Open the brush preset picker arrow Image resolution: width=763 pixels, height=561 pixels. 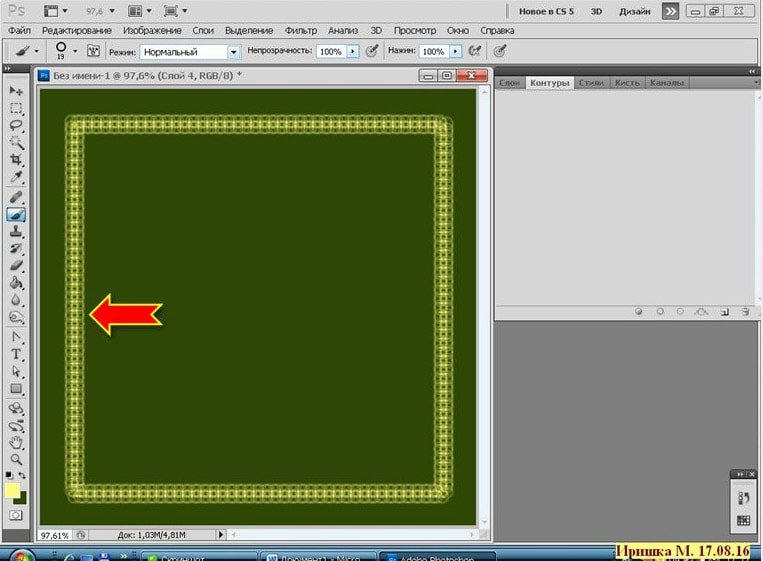coord(75,51)
